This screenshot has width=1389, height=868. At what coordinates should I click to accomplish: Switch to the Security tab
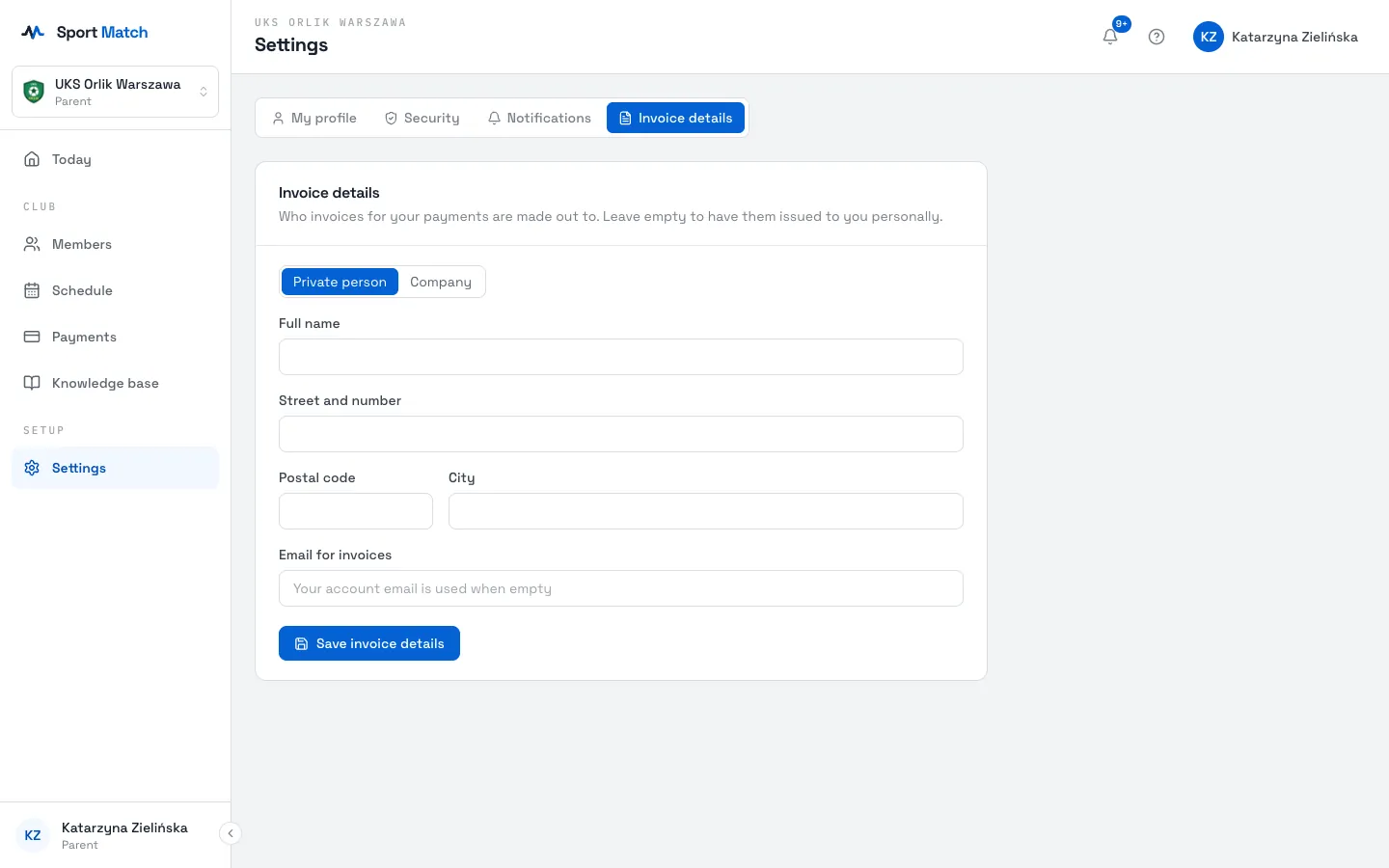pyautogui.click(x=422, y=118)
